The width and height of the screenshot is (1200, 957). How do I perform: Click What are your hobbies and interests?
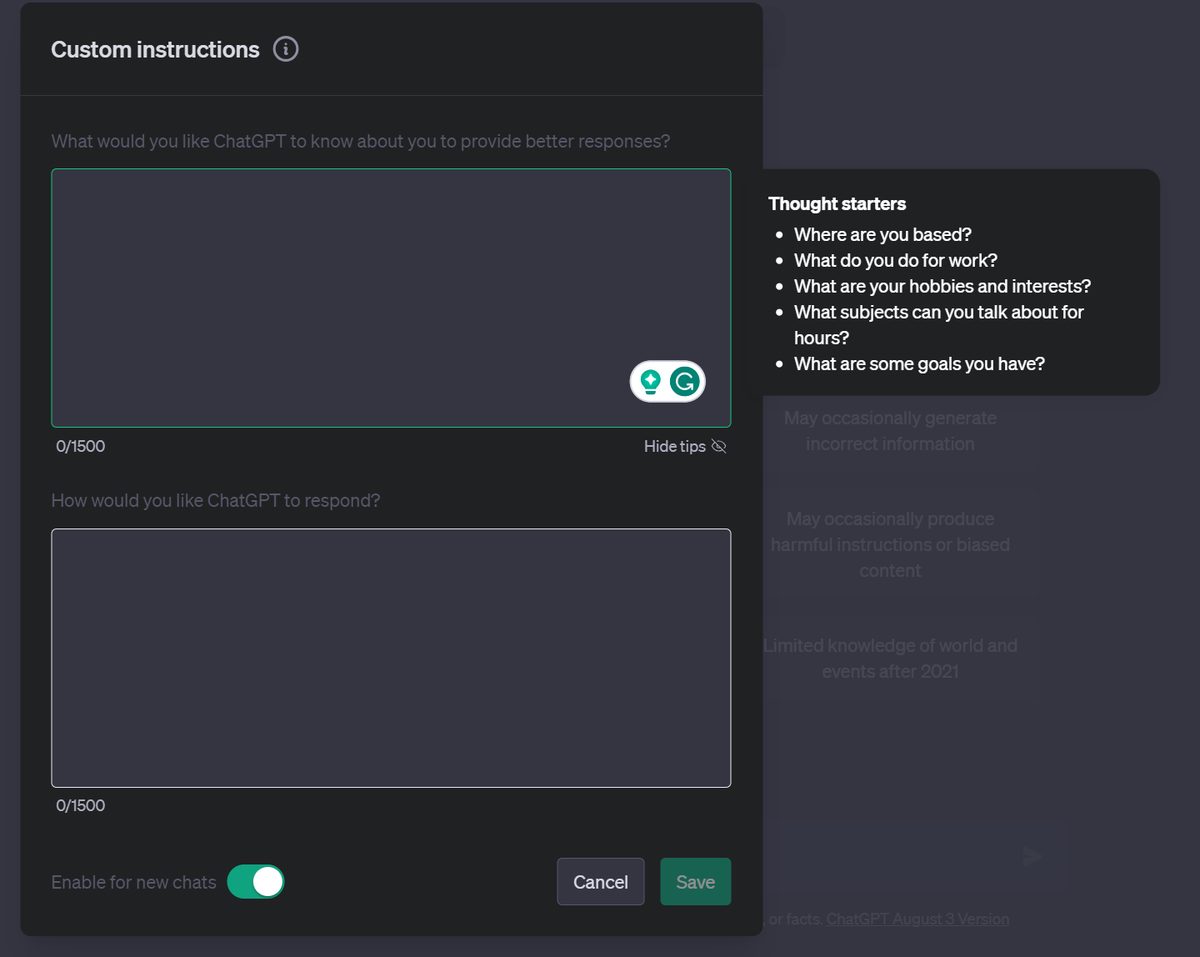[x=942, y=286]
